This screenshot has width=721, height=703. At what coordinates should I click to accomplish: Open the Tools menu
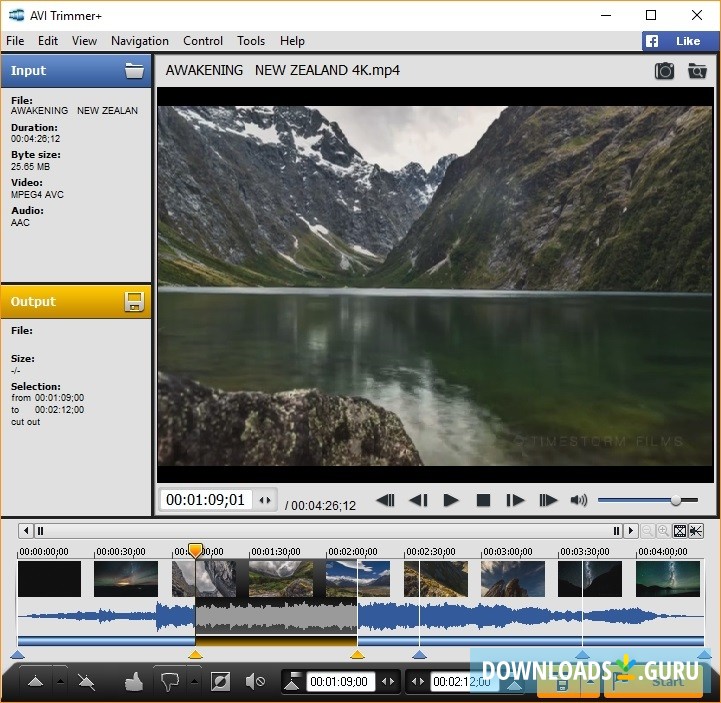pos(251,41)
